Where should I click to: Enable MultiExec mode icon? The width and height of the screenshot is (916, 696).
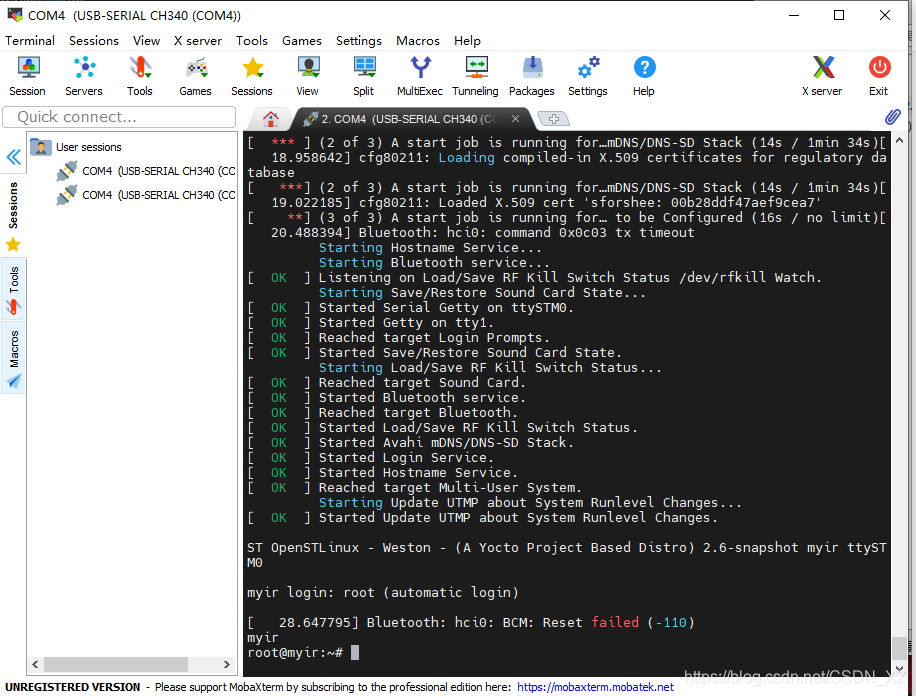click(419, 76)
